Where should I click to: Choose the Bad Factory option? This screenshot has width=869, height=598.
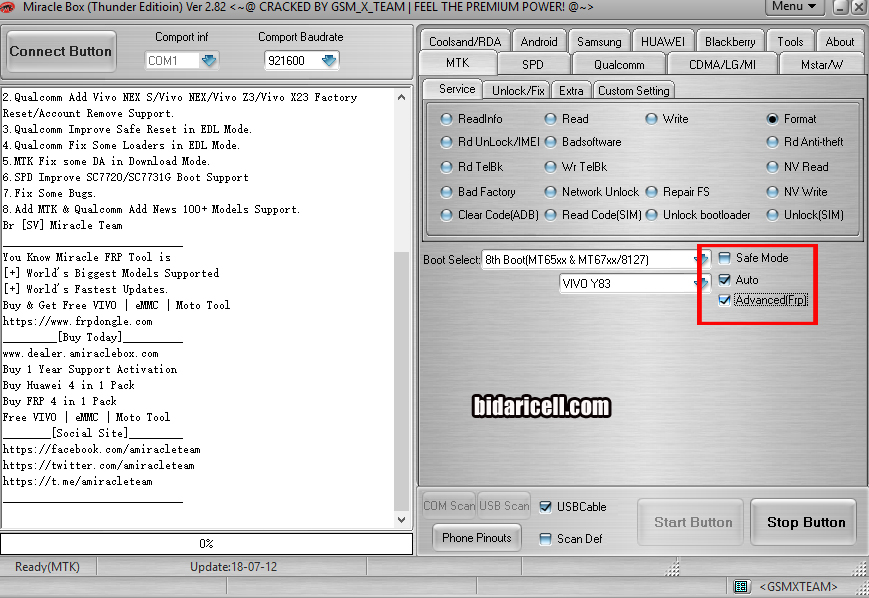coord(478,192)
